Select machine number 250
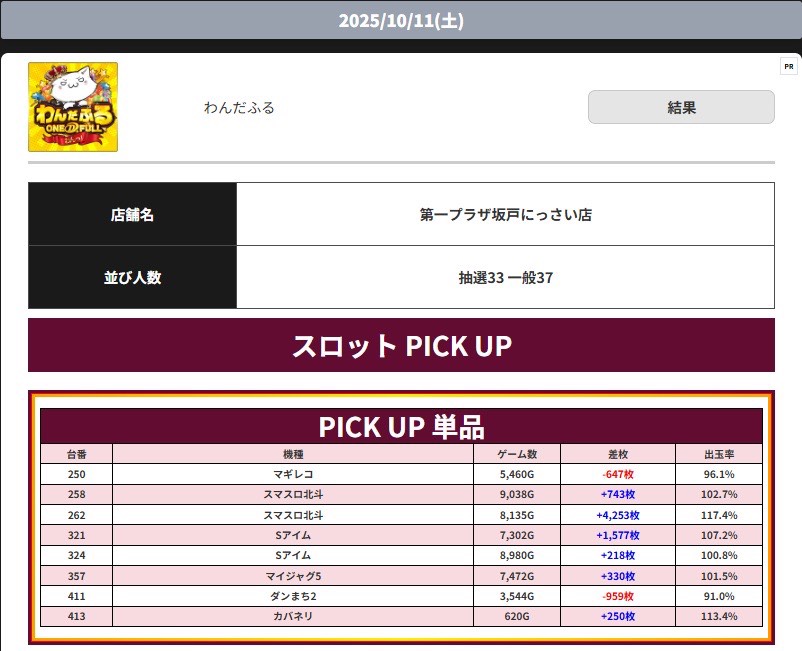The height and width of the screenshot is (651, 802). 76,474
